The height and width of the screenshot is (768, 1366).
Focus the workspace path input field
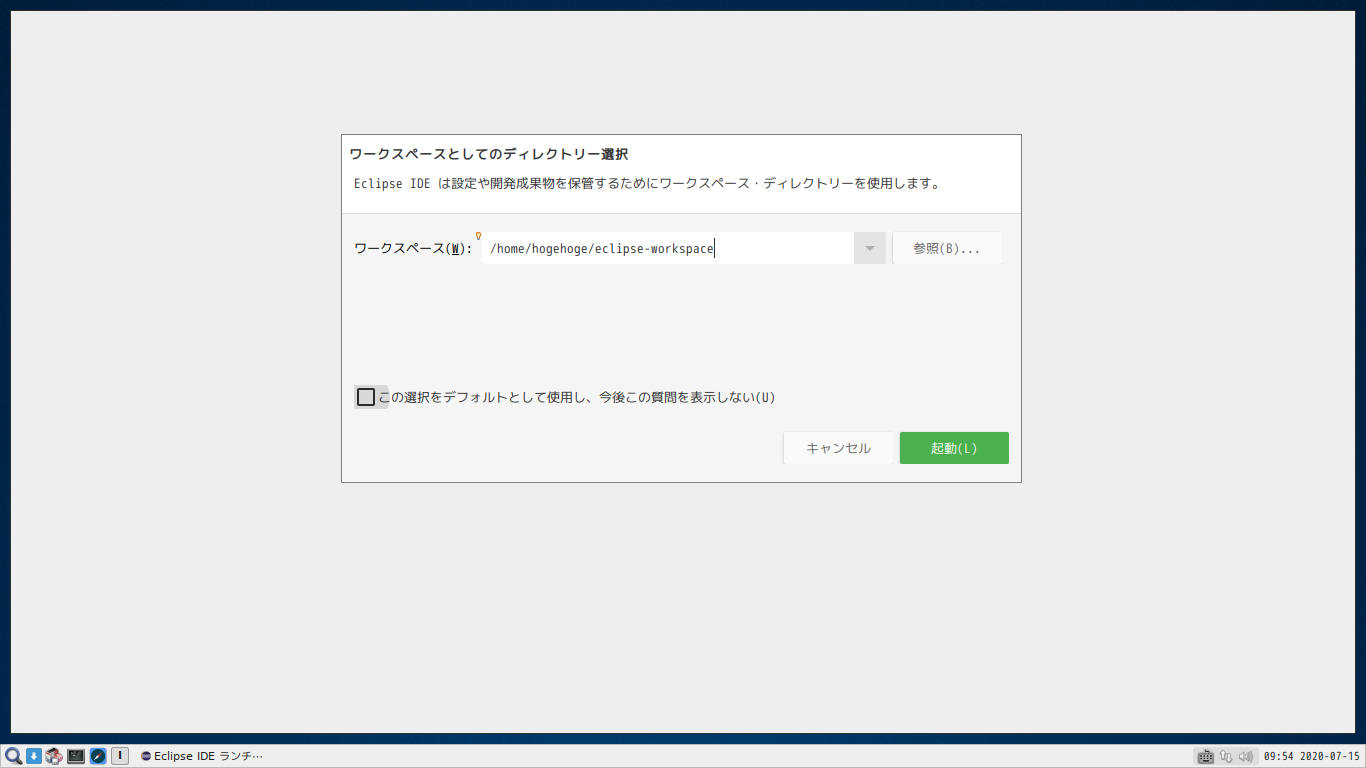coord(668,248)
